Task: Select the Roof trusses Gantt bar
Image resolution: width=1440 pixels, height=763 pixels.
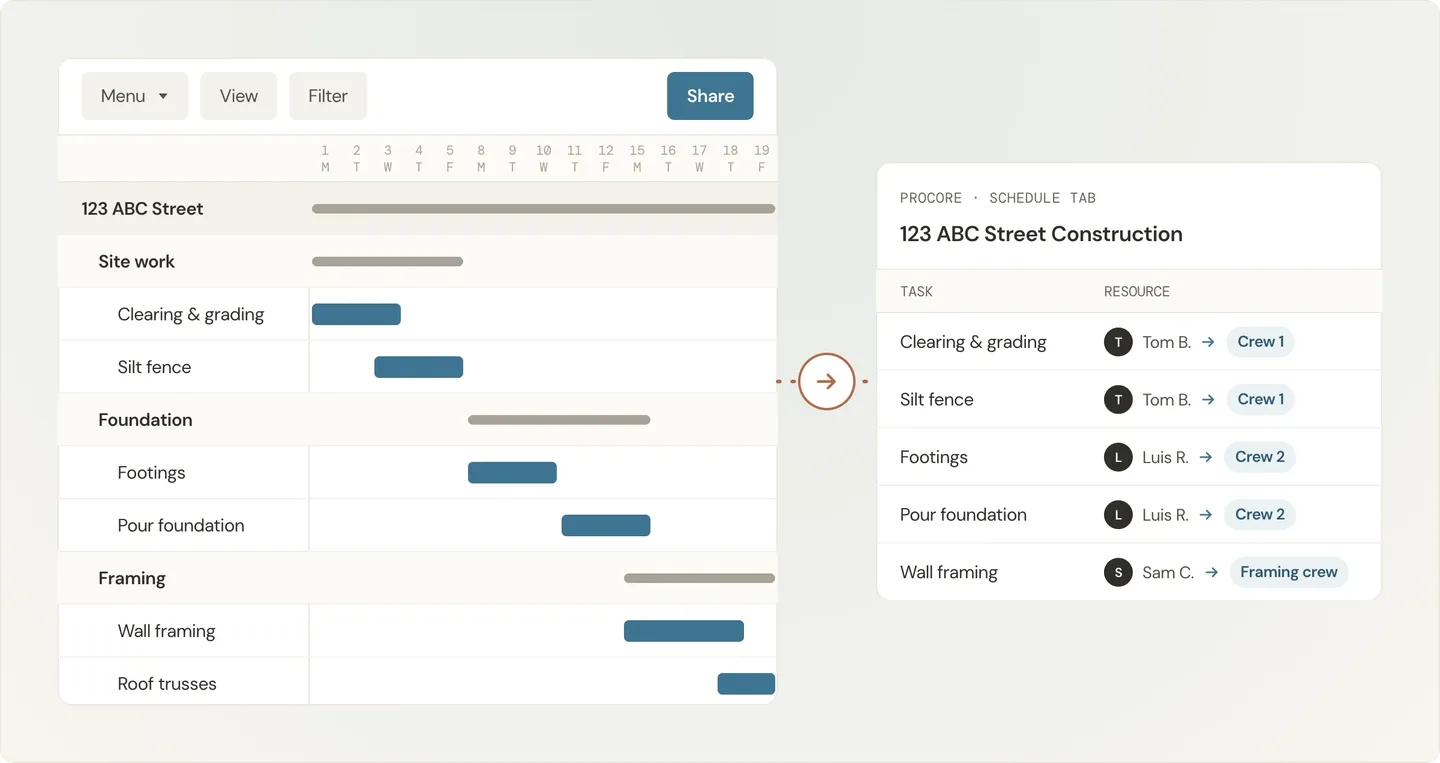Action: pos(746,684)
